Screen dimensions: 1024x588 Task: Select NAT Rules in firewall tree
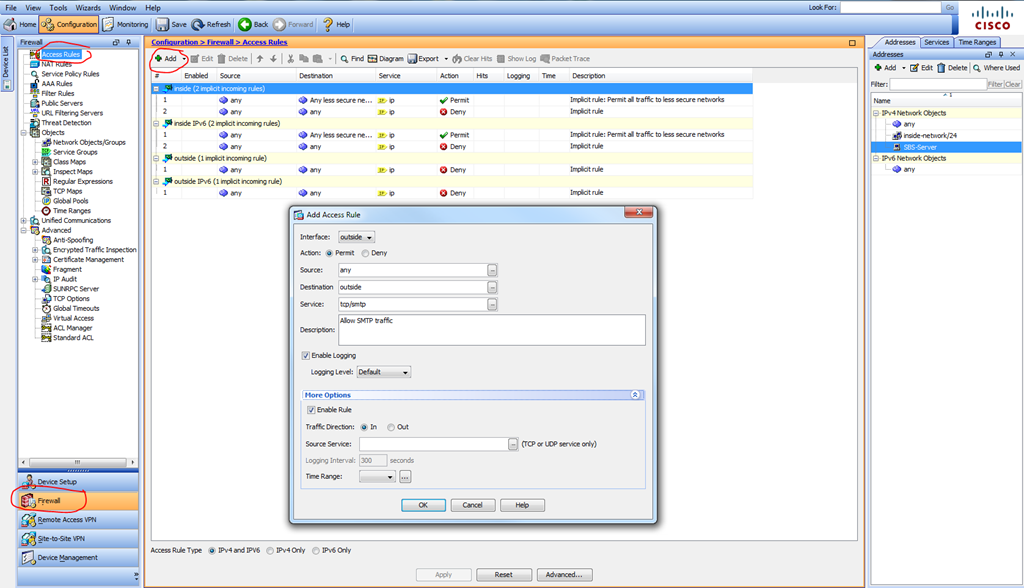pos(57,64)
